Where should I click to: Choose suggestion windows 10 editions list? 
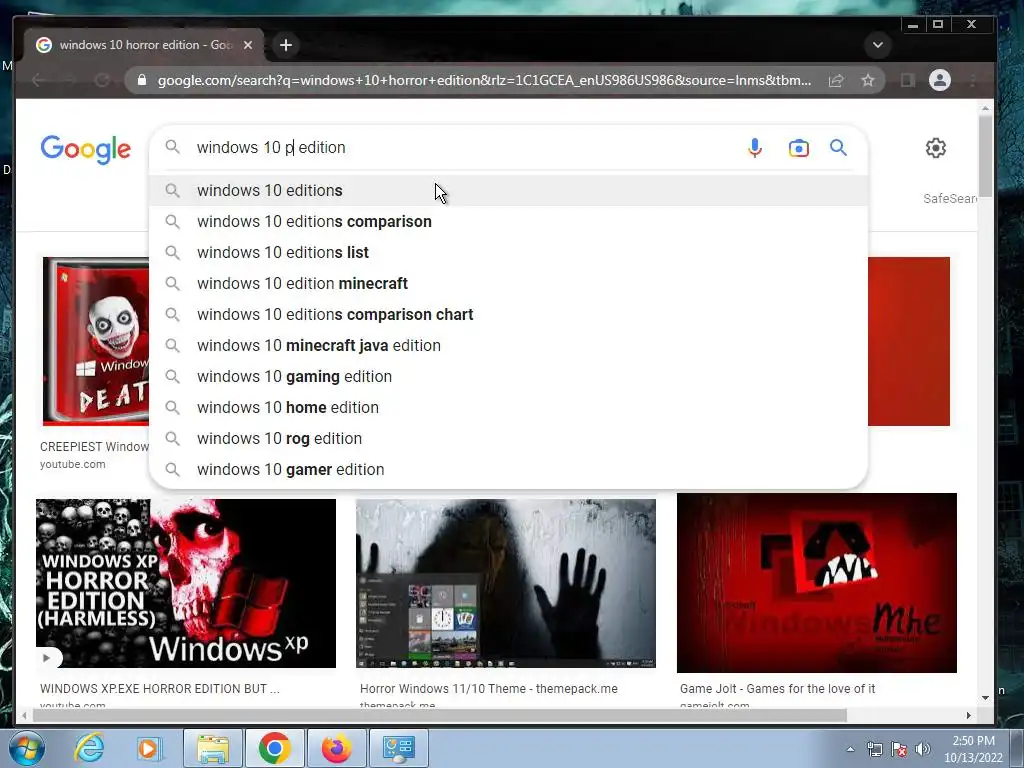508,253
